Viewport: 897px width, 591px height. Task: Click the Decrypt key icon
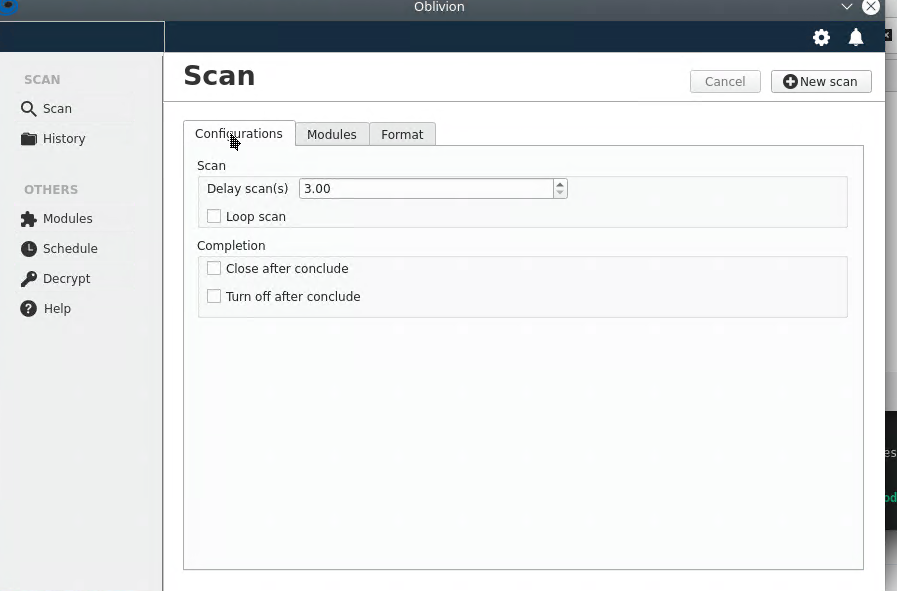[29, 279]
